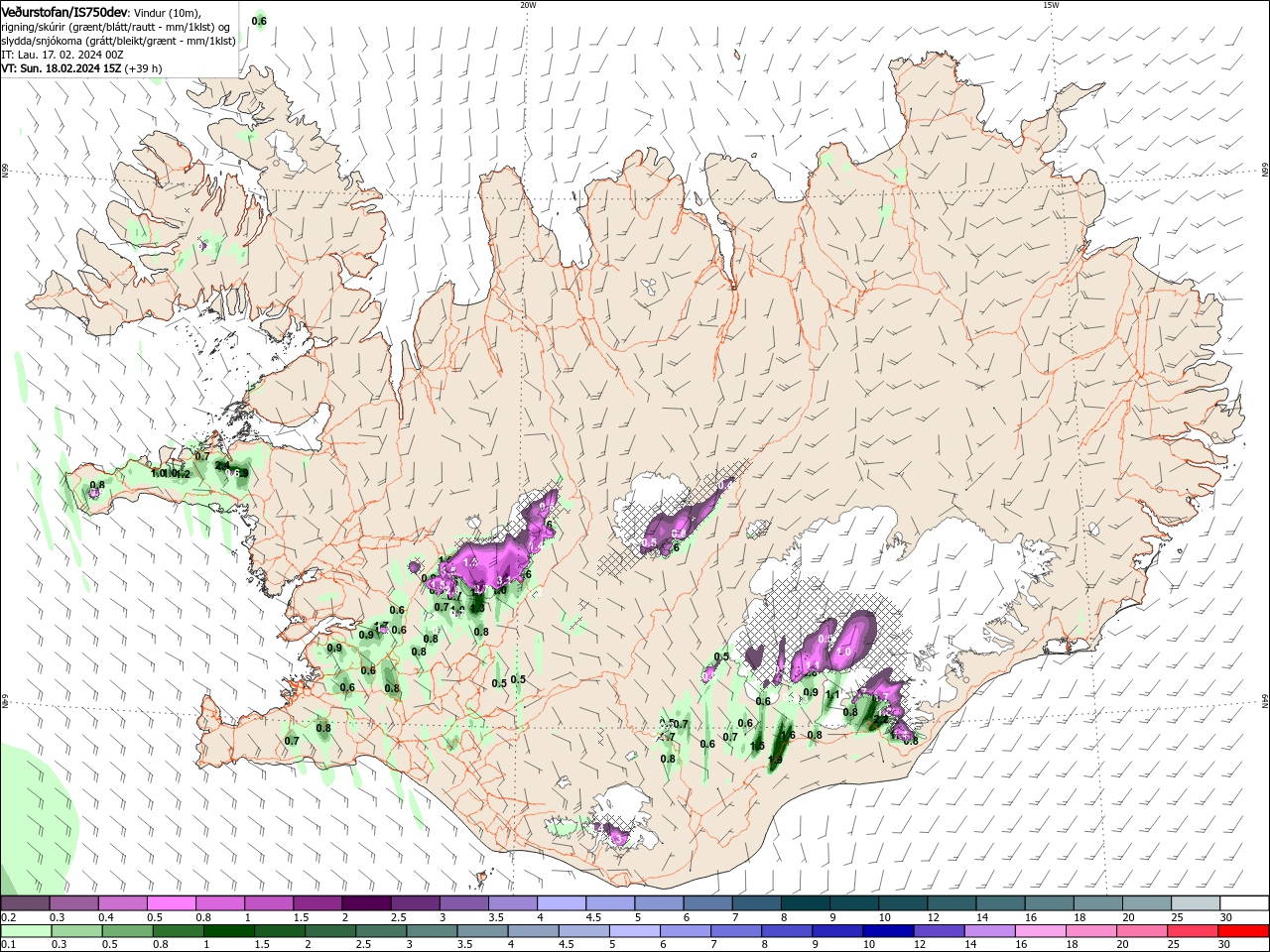
Task: Select the palest green 0.1 rain-row swatch
Action: [26, 931]
